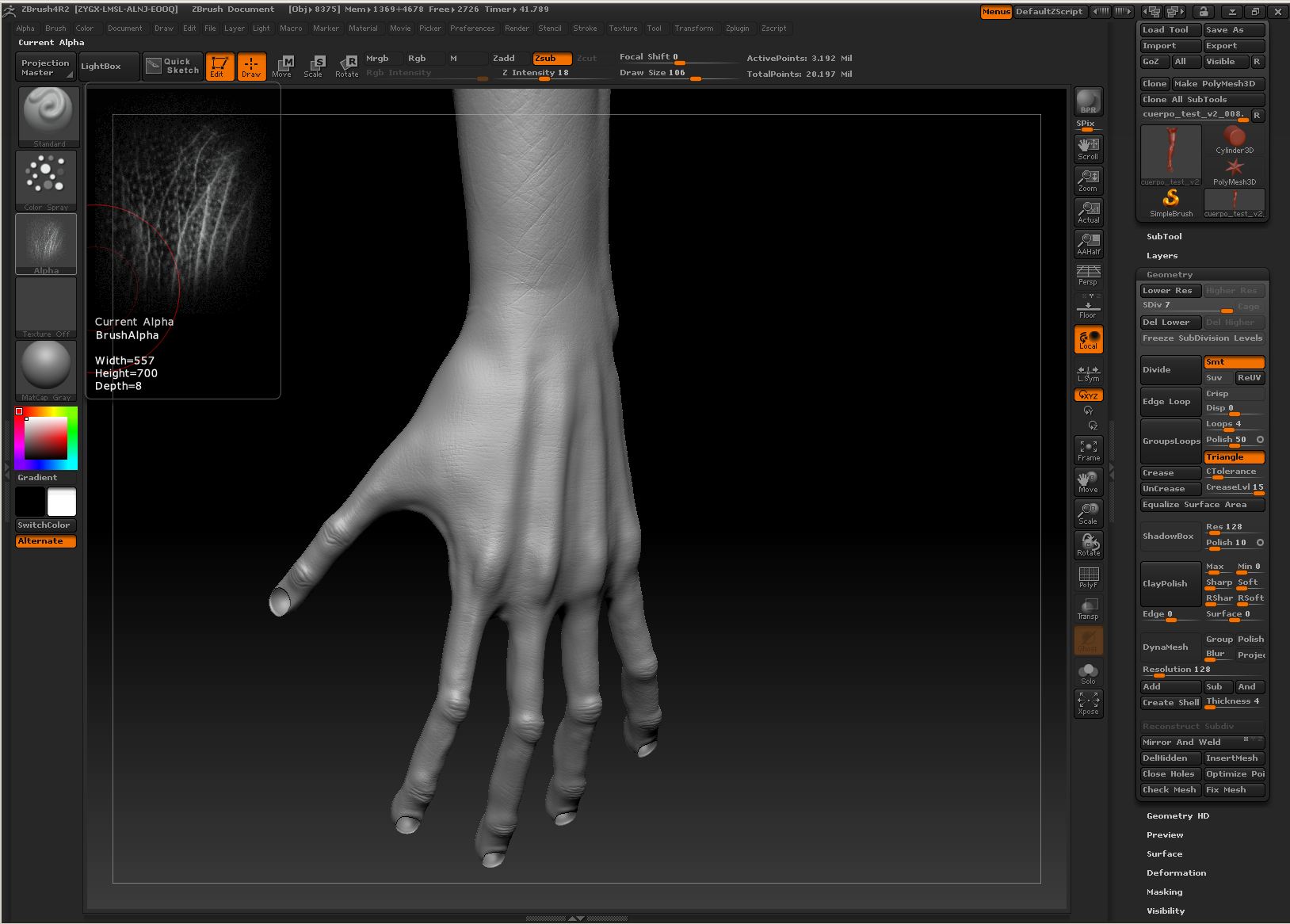Select the Edit mode button

click(x=219, y=67)
